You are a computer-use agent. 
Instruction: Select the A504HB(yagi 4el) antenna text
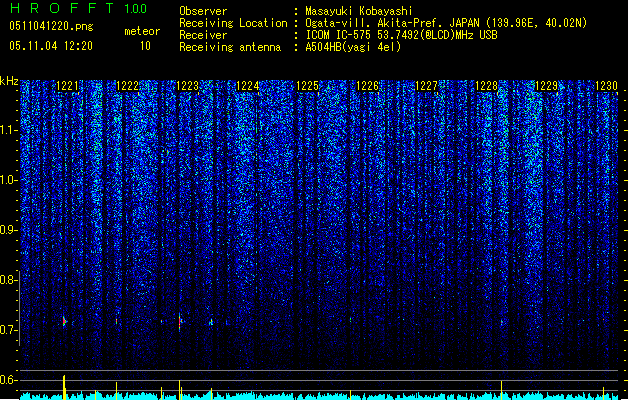coord(353,47)
